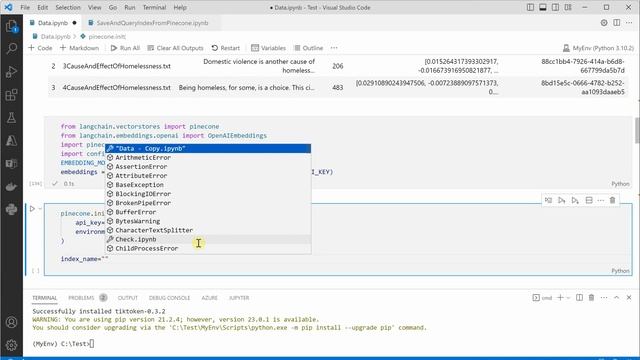Click Clear All Outputs button
Viewport: 640px width, 360px height.
tap(175, 48)
